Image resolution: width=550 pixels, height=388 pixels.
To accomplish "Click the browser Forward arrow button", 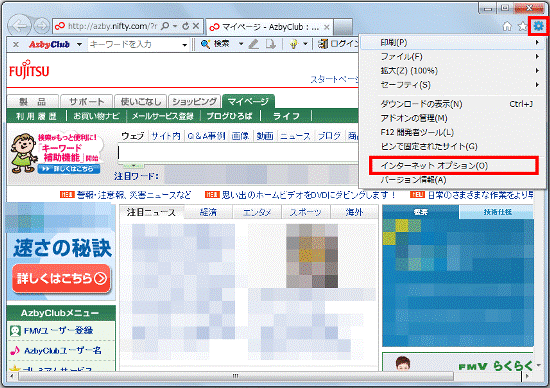I will point(42,26).
